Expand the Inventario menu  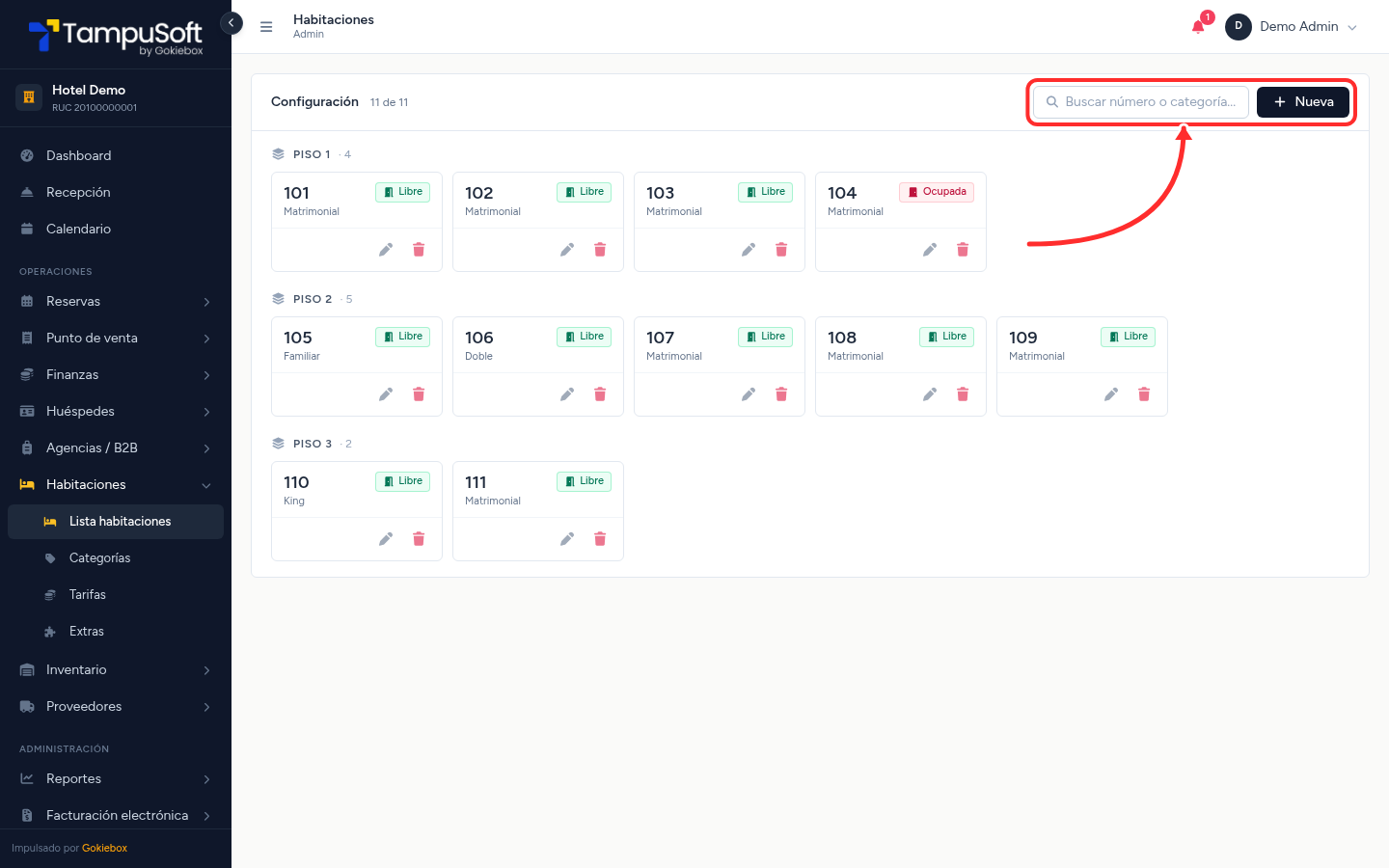point(116,670)
